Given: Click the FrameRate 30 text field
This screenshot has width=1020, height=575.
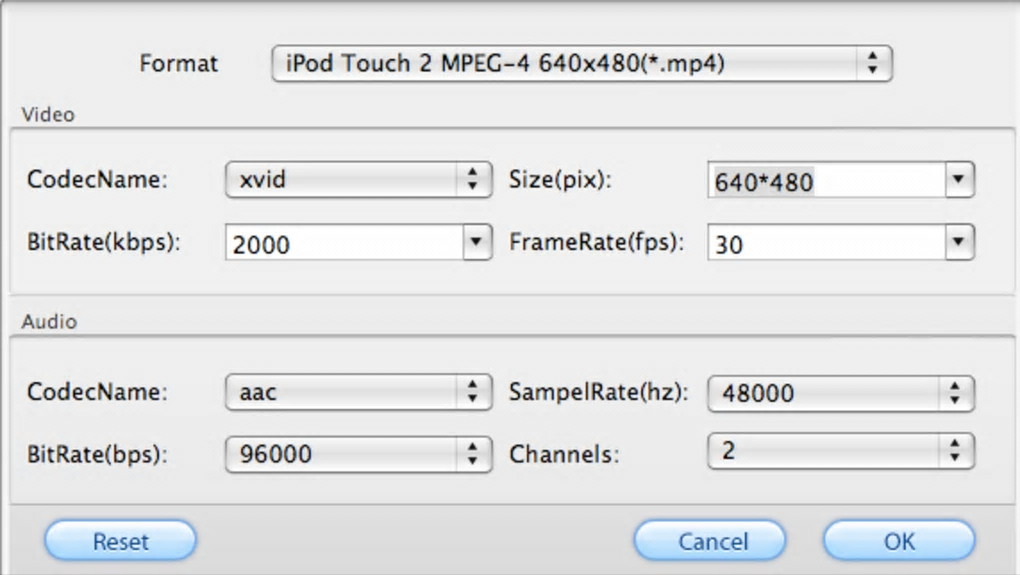Looking at the screenshot, I should point(825,243).
